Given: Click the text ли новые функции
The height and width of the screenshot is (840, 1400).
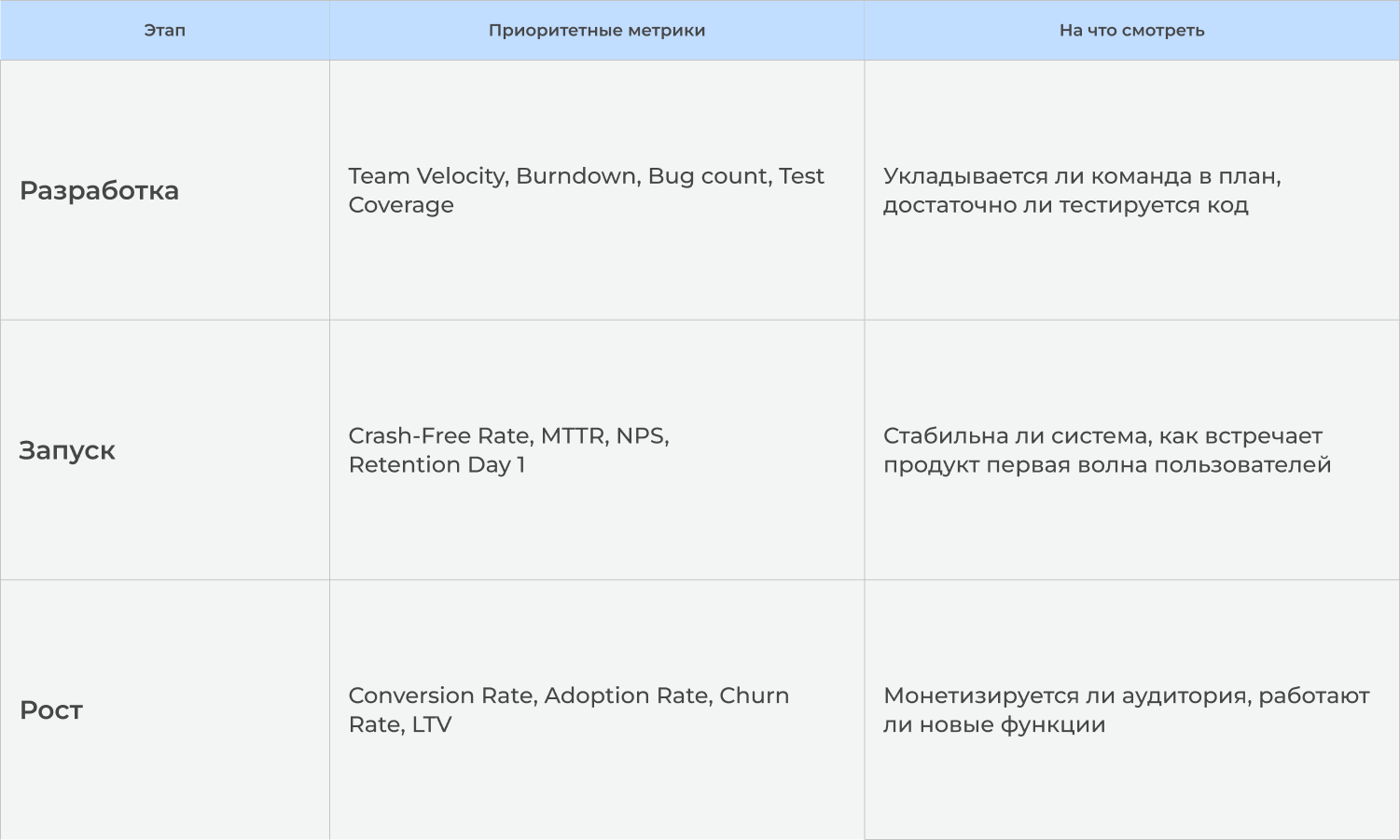Looking at the screenshot, I should (994, 724).
